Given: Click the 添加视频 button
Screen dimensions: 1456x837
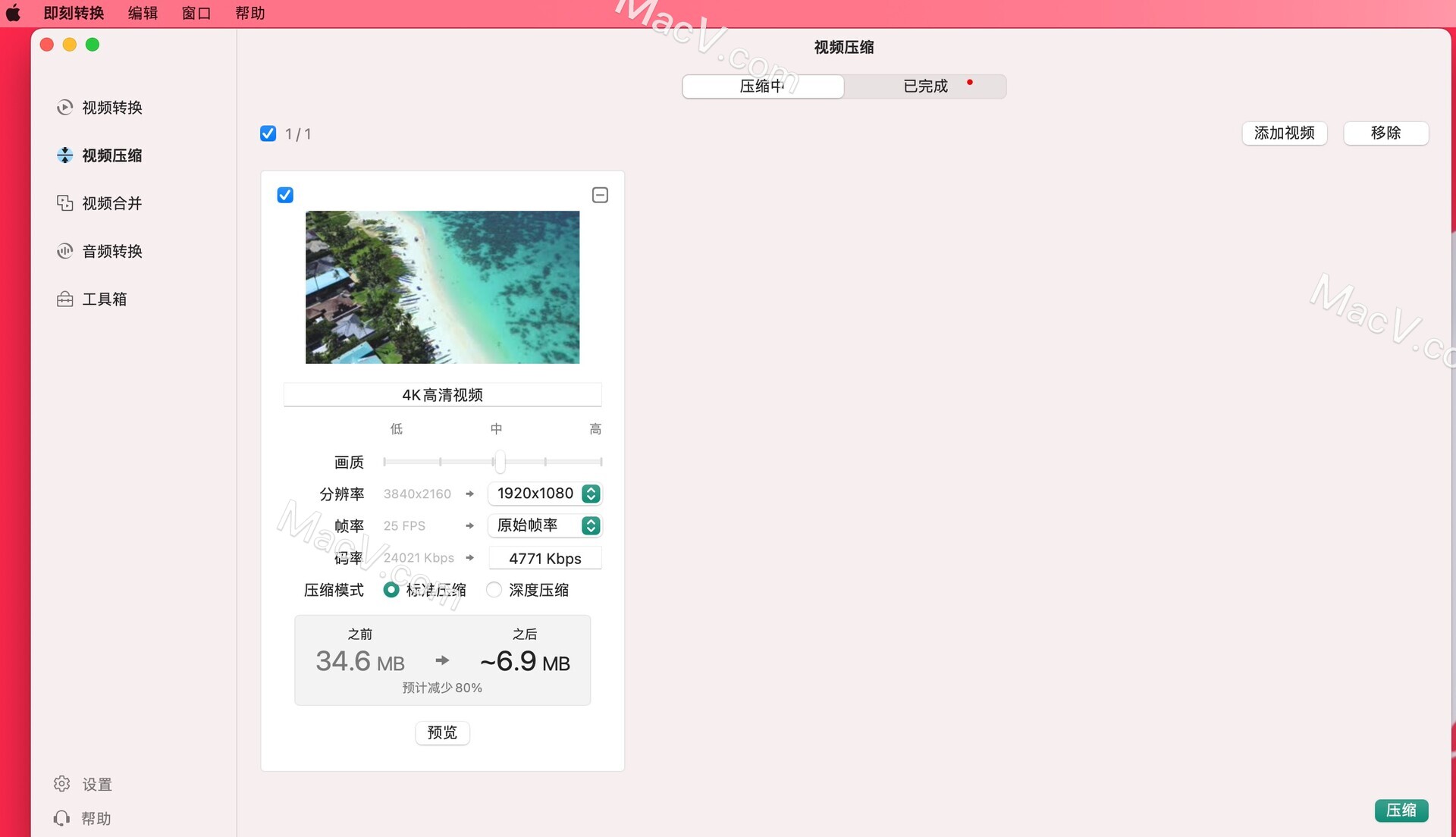Looking at the screenshot, I should 1284,133.
